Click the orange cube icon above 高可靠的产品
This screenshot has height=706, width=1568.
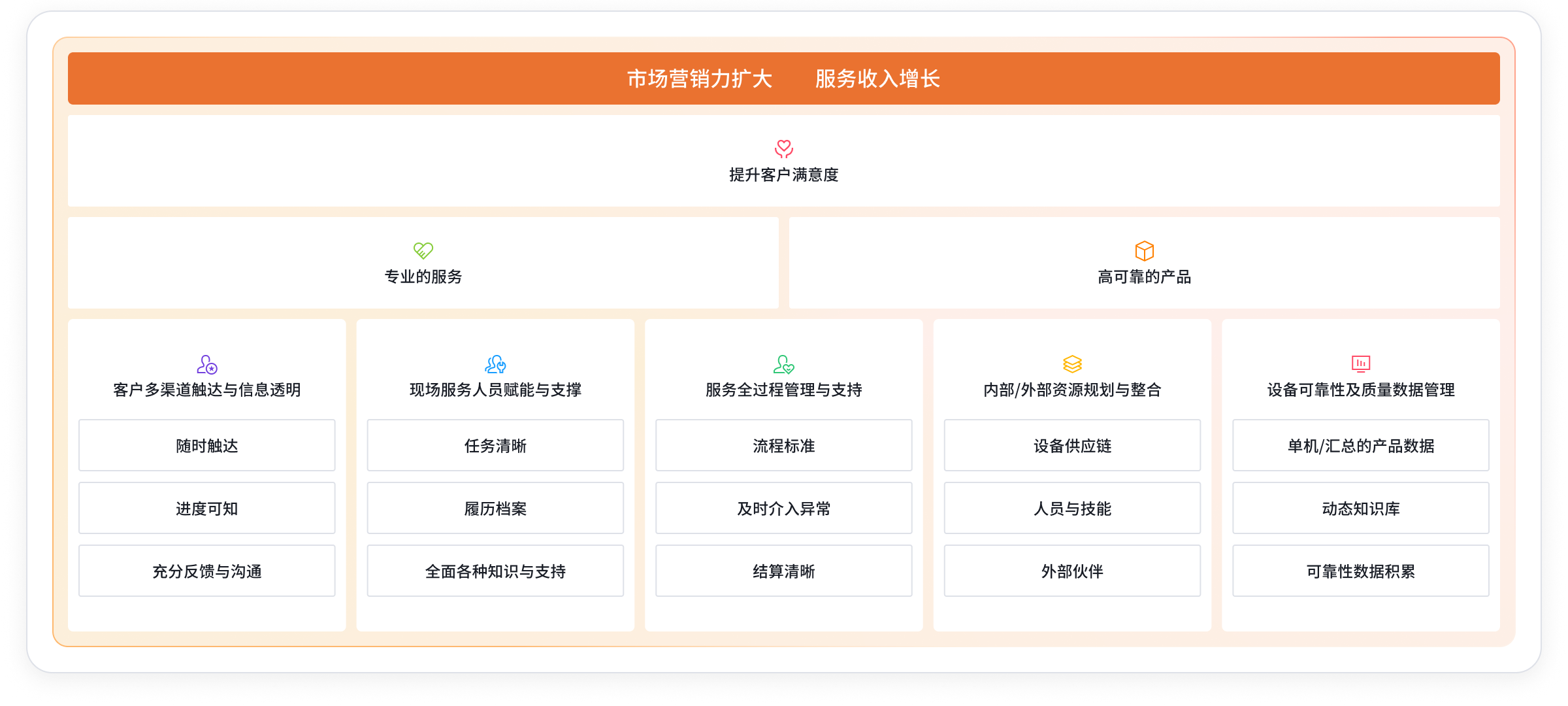click(1144, 251)
